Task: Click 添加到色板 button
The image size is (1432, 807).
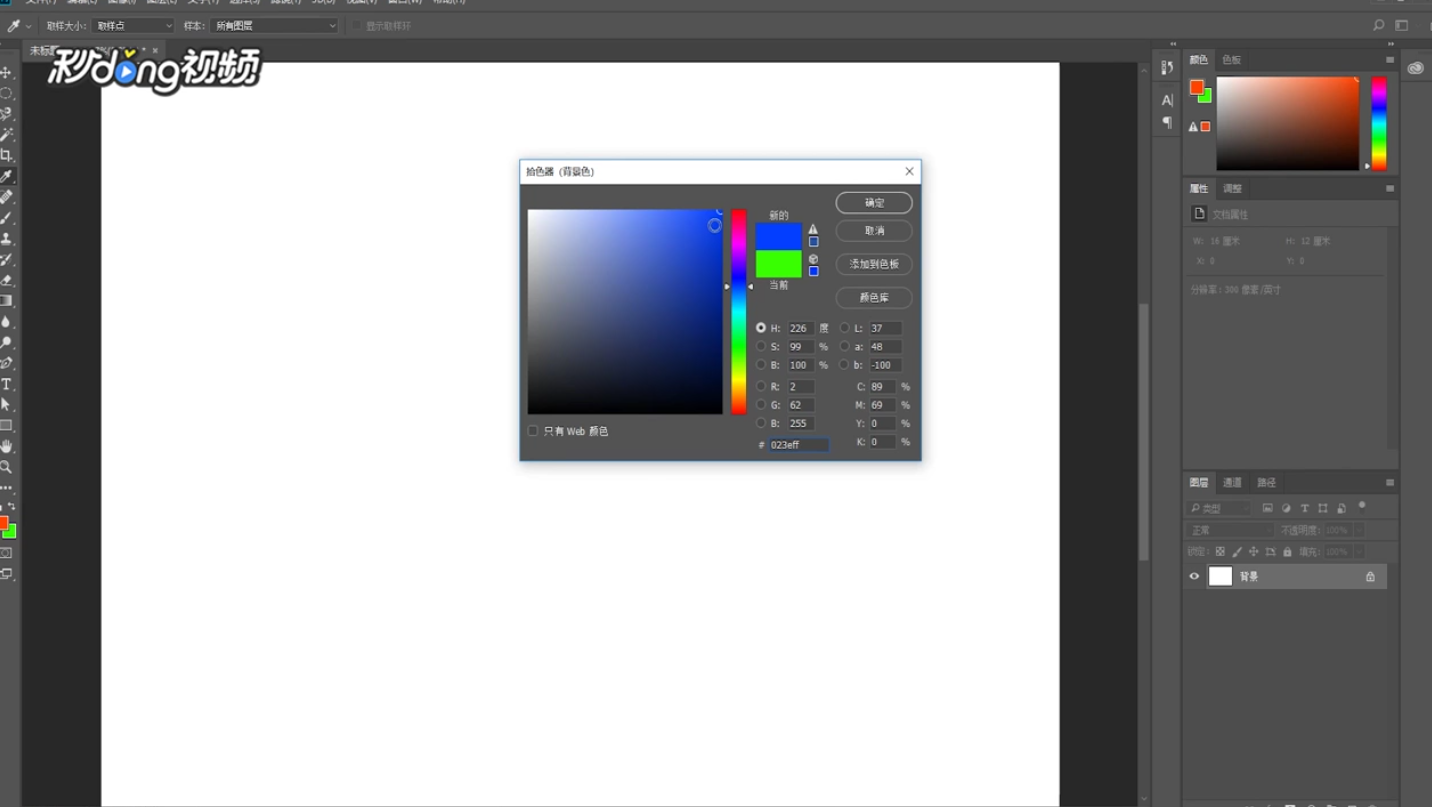Action: click(x=874, y=264)
